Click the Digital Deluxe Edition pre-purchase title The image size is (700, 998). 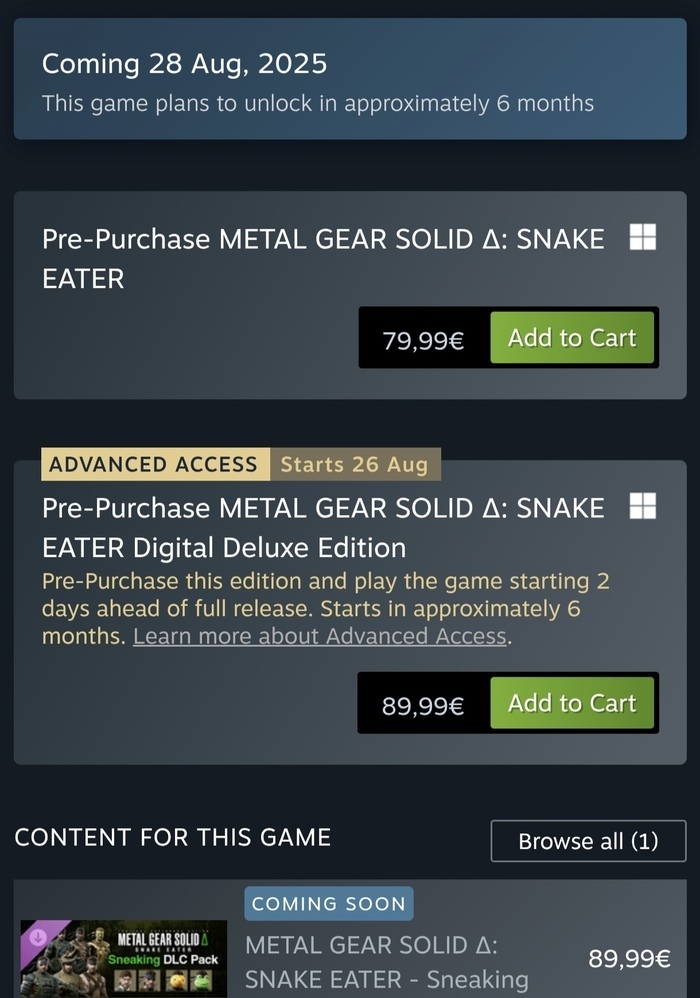coord(323,527)
